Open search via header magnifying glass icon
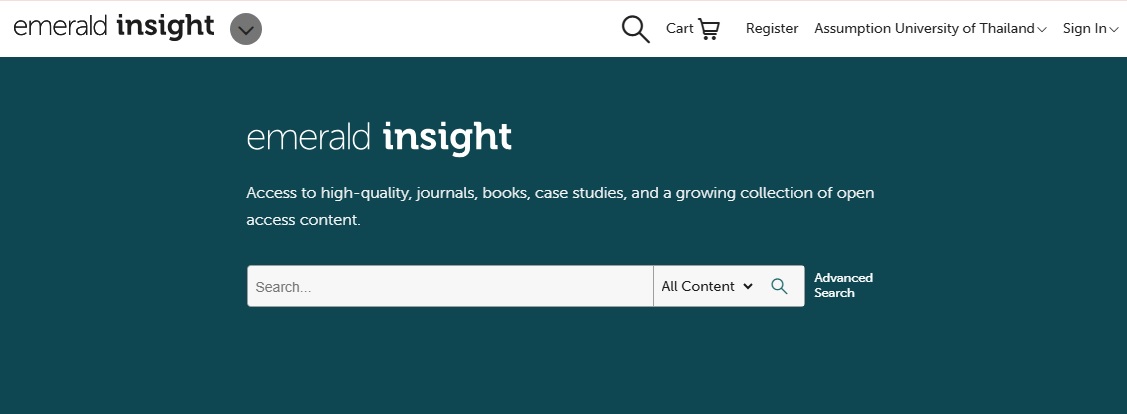1127x414 pixels. pyautogui.click(x=635, y=29)
